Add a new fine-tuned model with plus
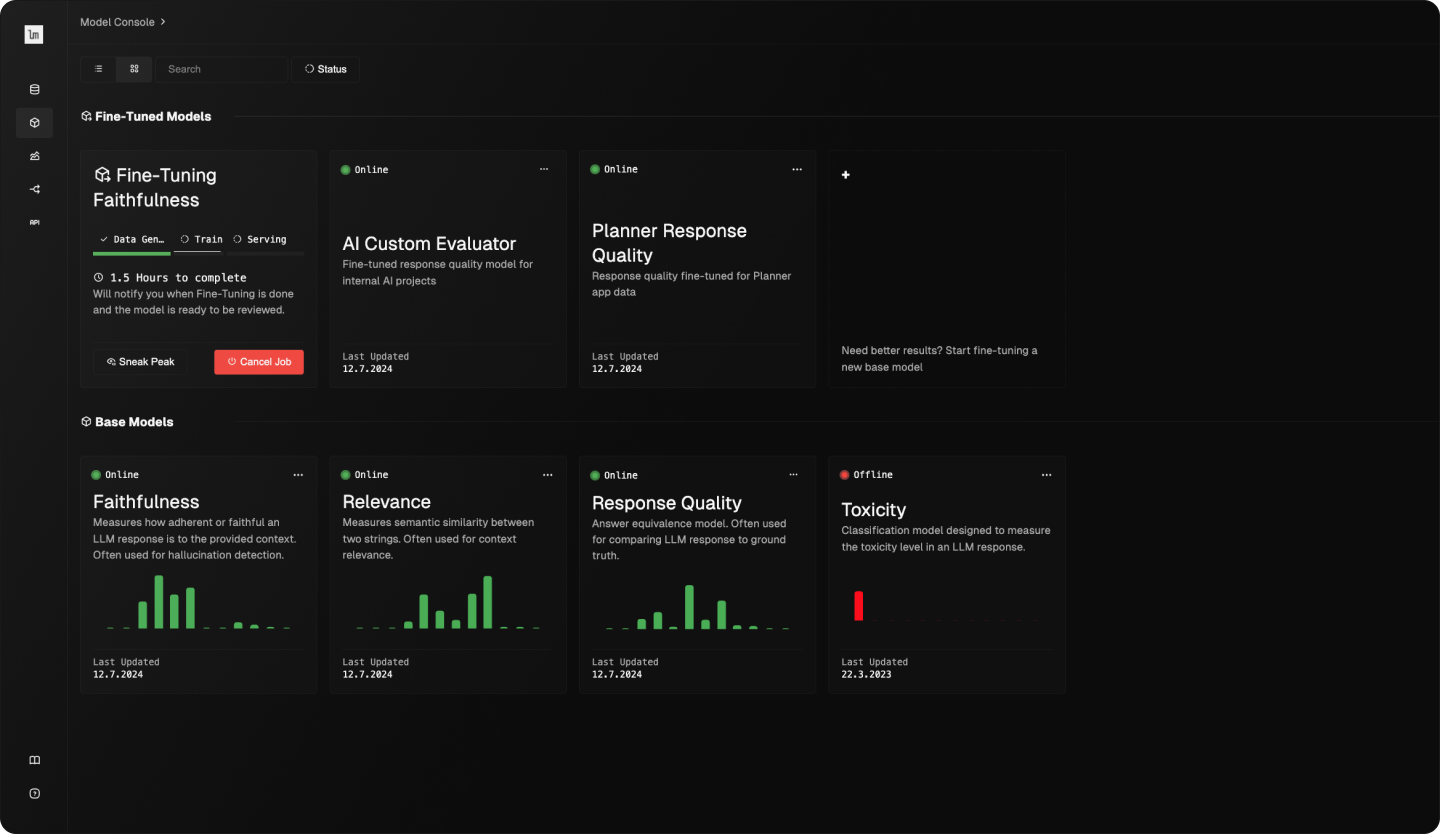1440x834 pixels. [846, 175]
